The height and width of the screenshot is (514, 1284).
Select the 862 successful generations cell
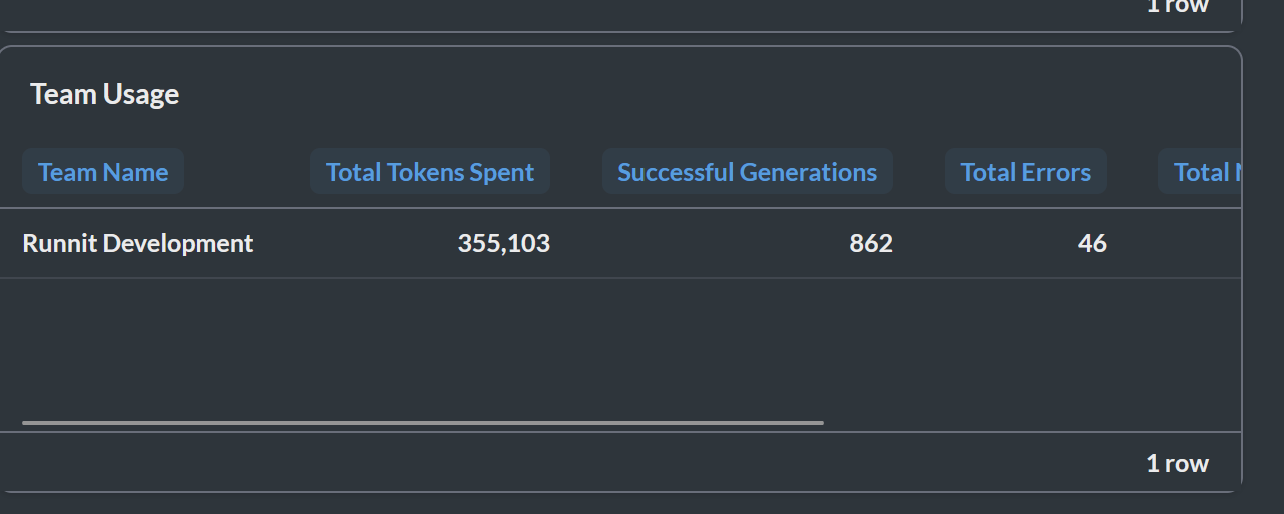[871, 243]
